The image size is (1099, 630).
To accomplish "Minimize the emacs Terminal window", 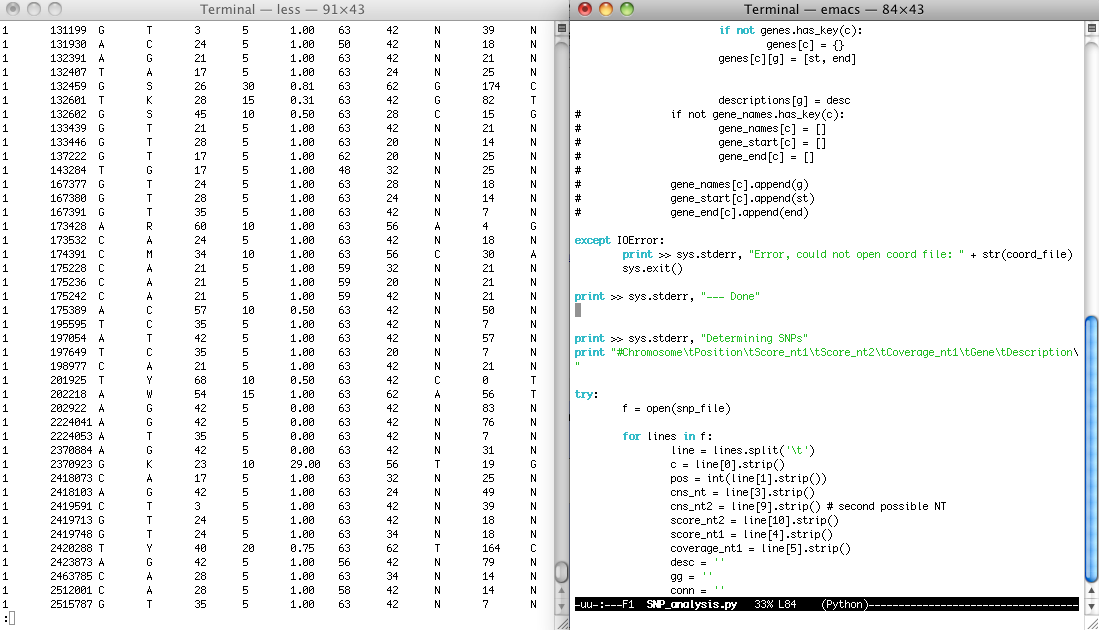I will tap(606, 9).
